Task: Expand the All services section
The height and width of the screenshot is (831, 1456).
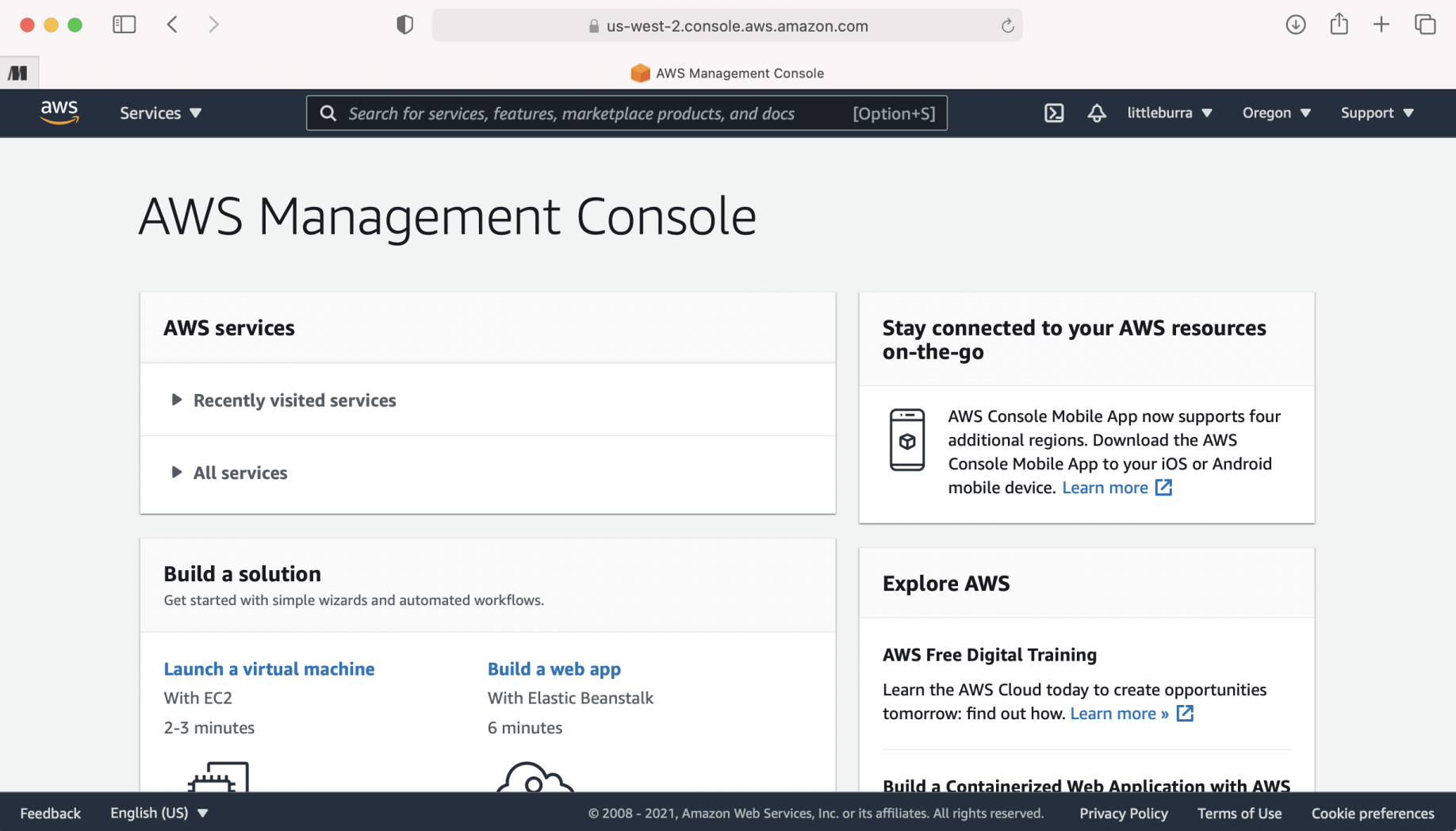Action: pos(240,473)
